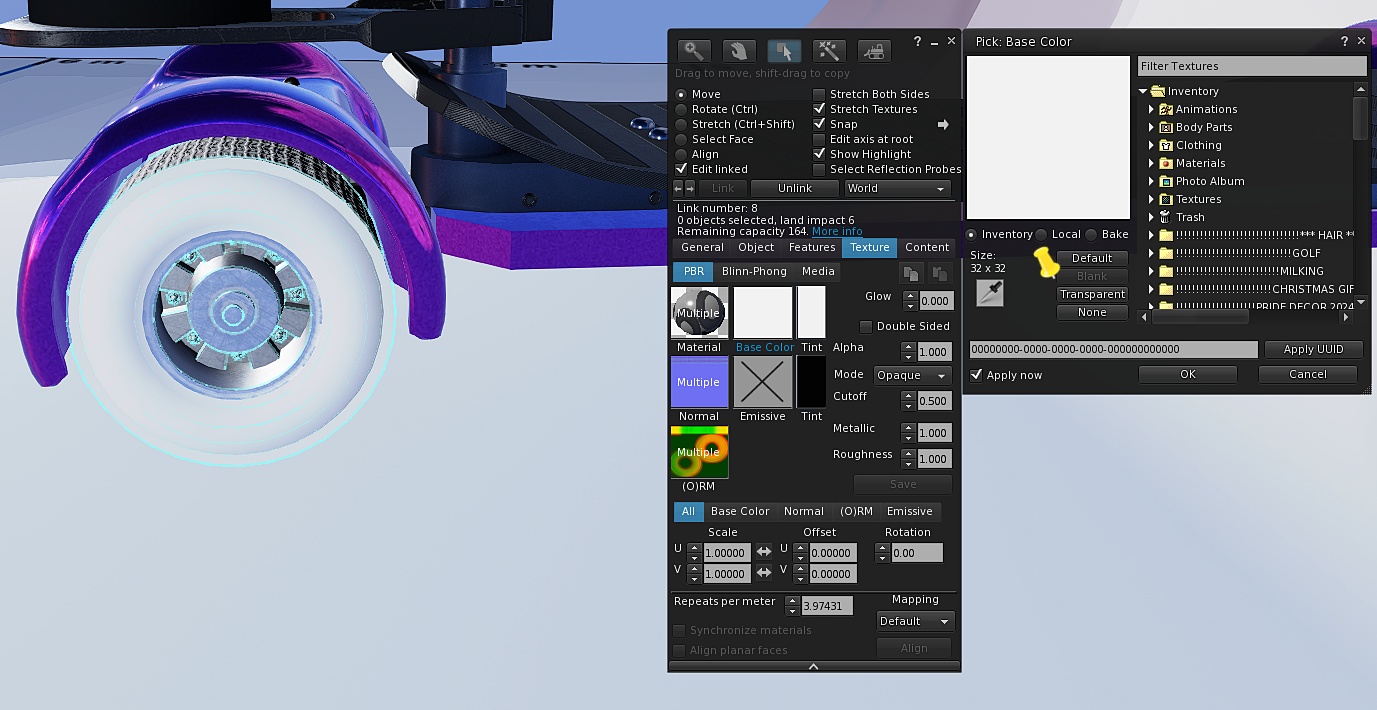
Task: Choose the Create magic wand tool
Action: pyautogui.click(x=829, y=51)
